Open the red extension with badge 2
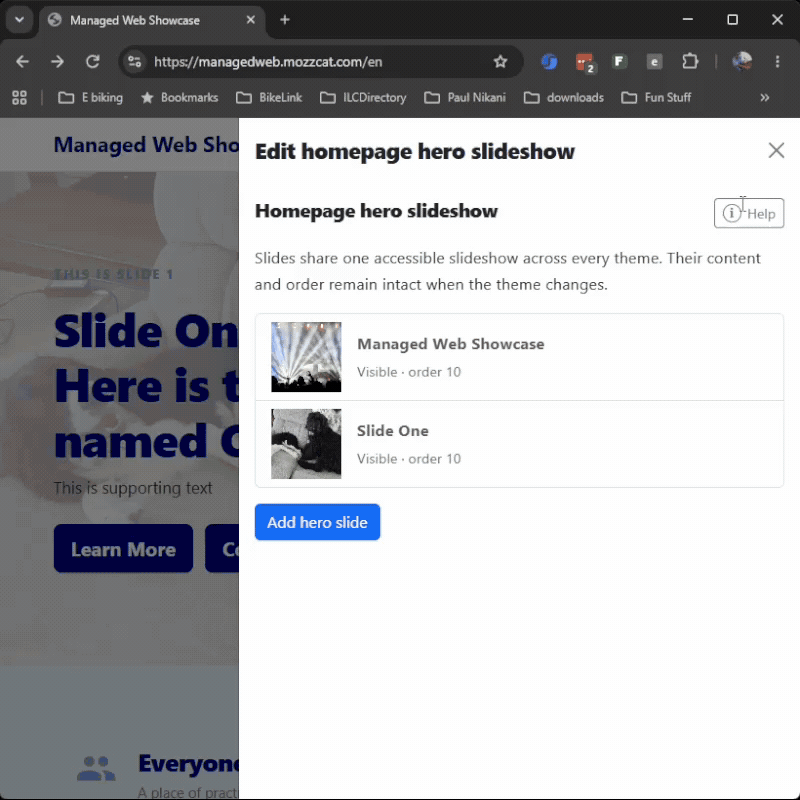The width and height of the screenshot is (800, 800). click(x=585, y=62)
